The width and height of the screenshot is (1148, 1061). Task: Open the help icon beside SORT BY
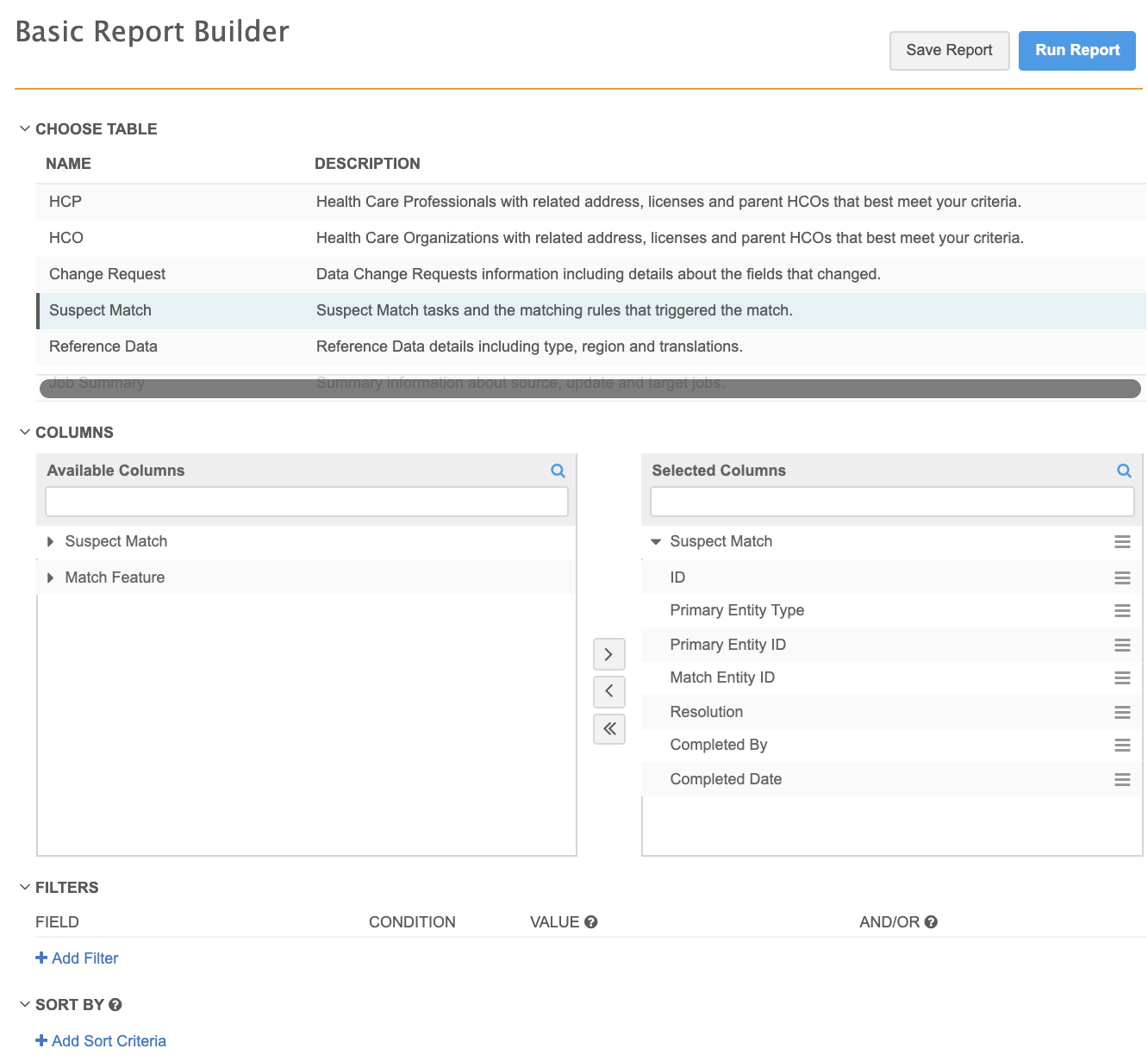115,1004
